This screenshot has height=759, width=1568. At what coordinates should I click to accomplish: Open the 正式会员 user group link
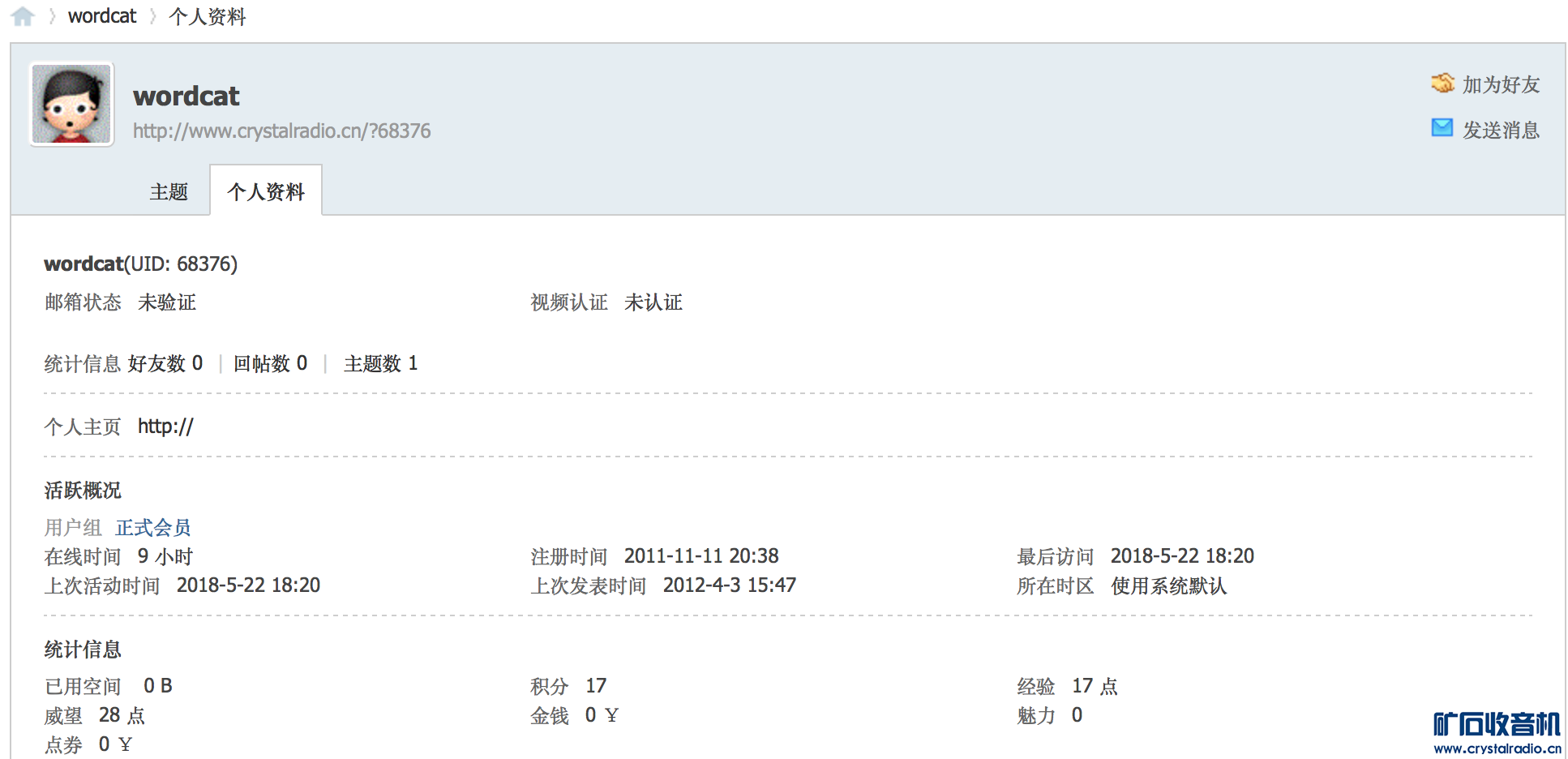tap(153, 528)
